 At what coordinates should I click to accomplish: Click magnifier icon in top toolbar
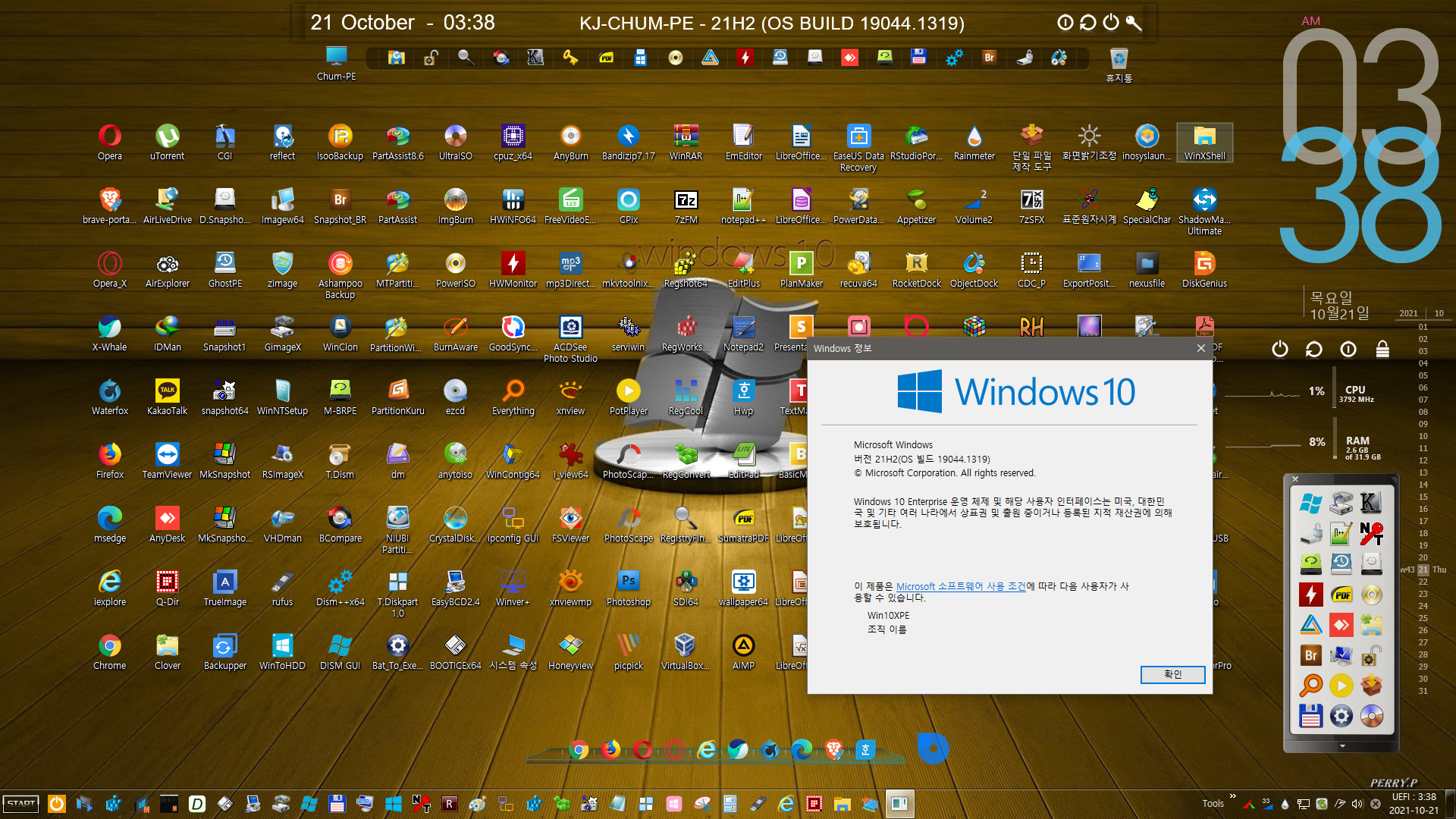pyautogui.click(x=466, y=58)
